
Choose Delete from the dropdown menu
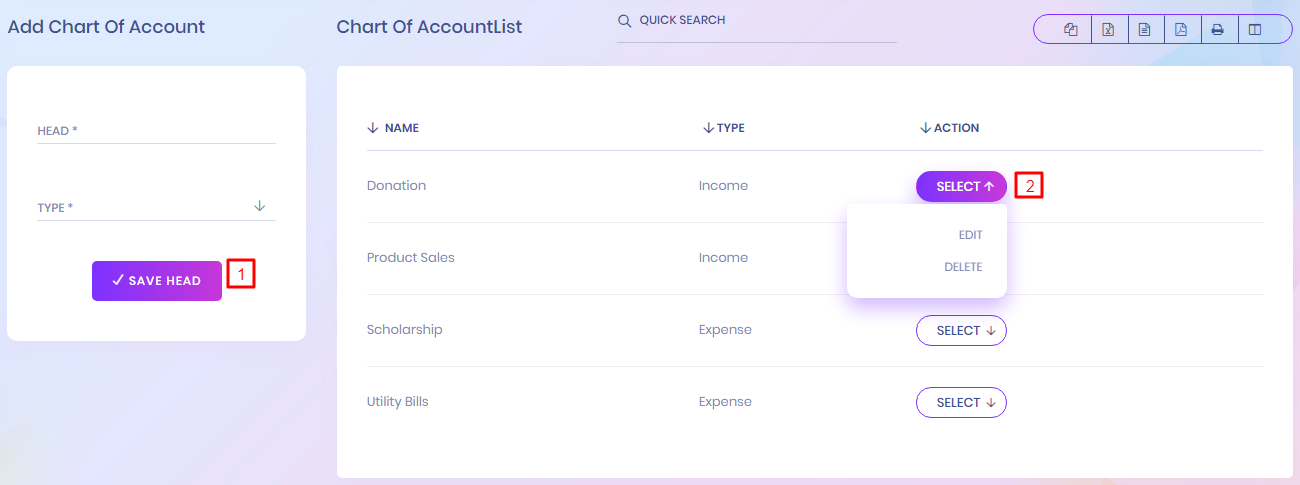(963, 267)
